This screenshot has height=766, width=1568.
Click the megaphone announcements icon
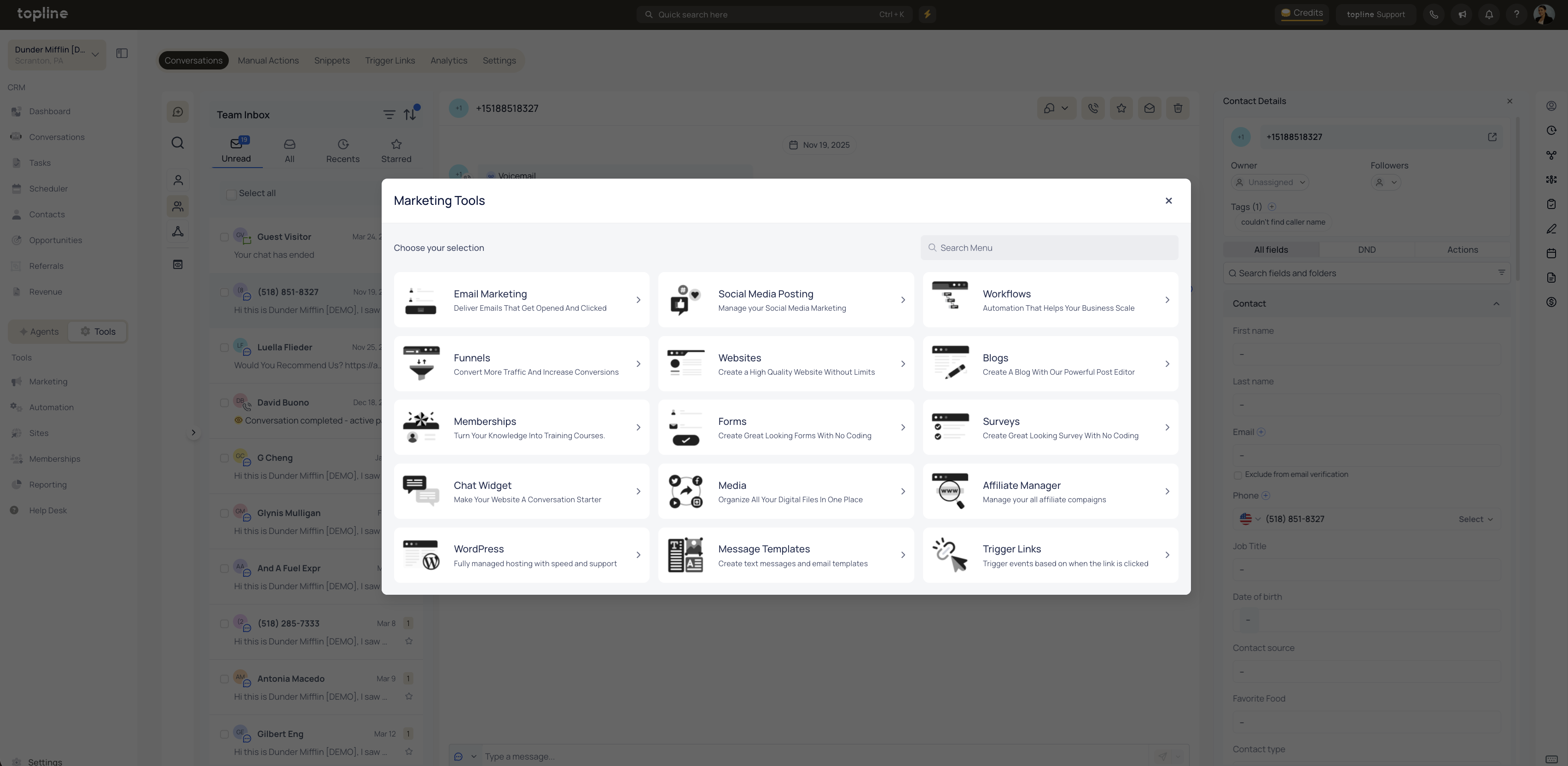click(1462, 15)
